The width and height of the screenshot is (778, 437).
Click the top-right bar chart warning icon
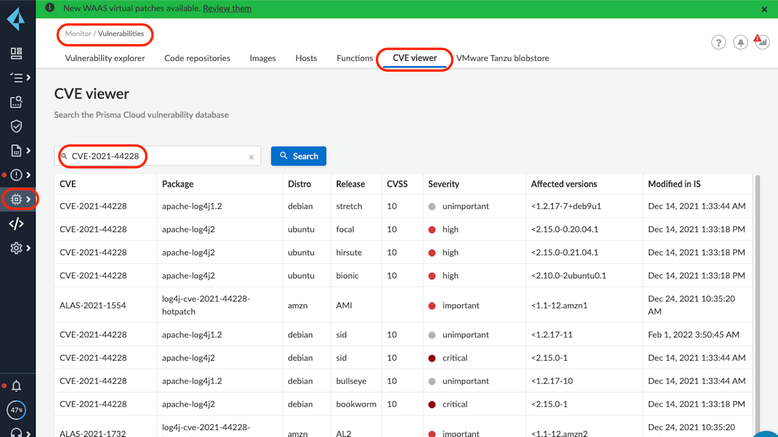pos(762,43)
